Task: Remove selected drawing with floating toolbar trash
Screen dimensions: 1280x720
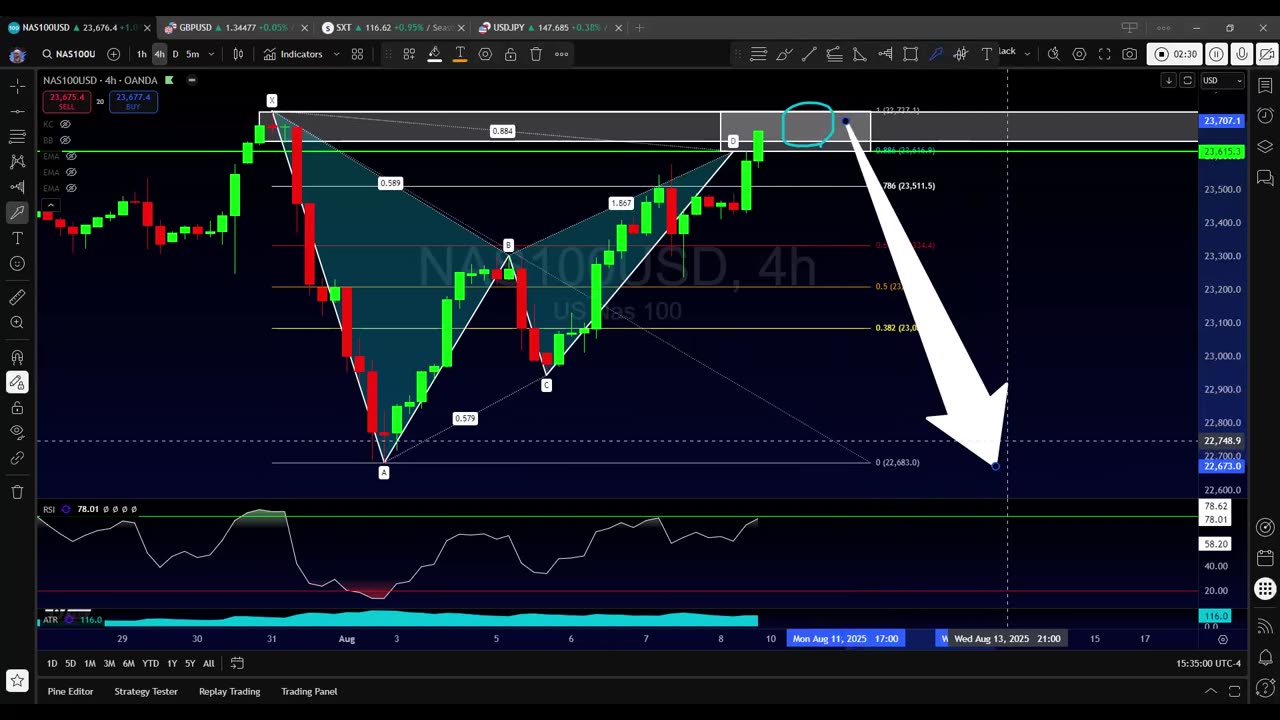Action: tap(536, 54)
